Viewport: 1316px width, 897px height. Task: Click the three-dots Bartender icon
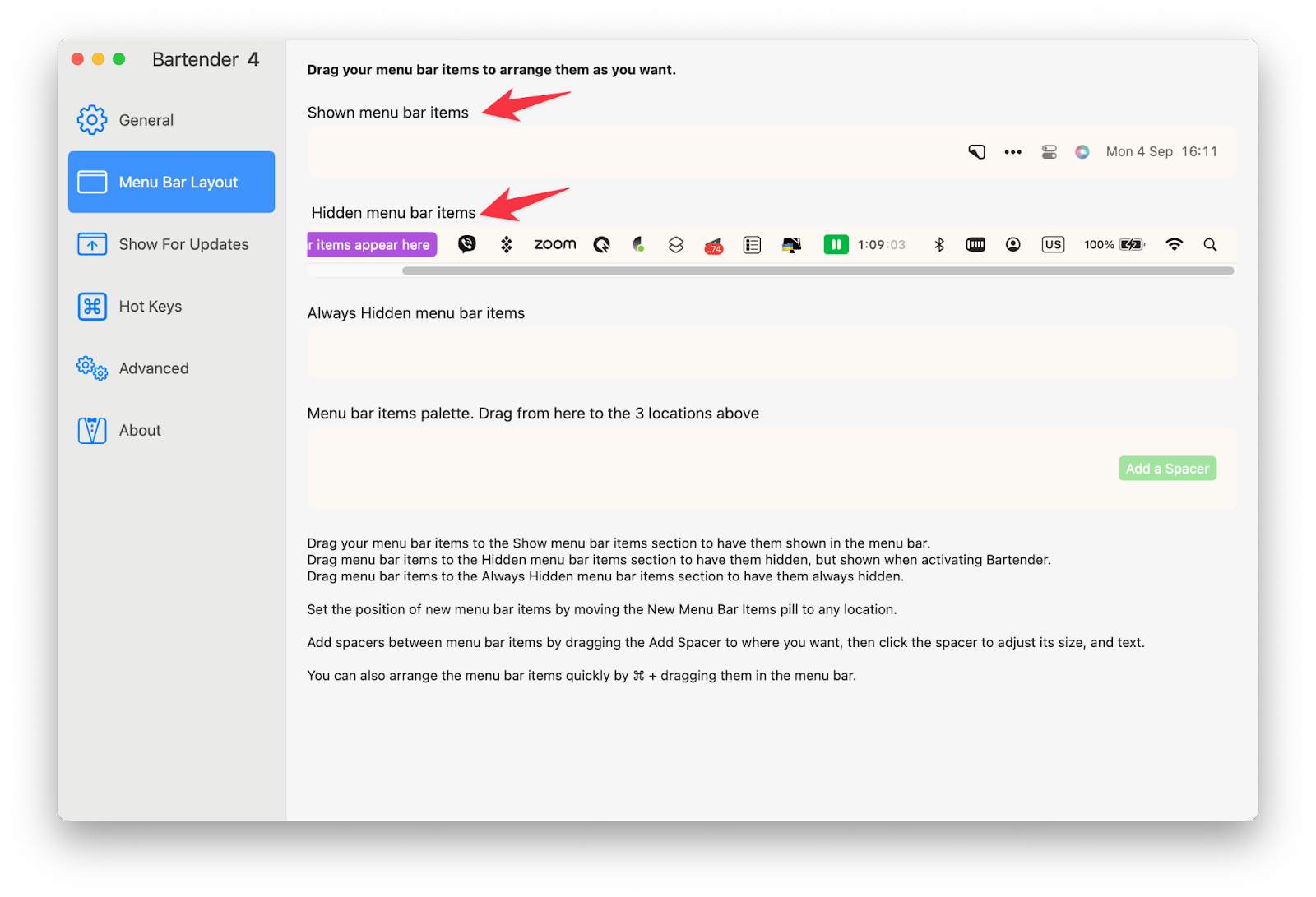point(1012,152)
